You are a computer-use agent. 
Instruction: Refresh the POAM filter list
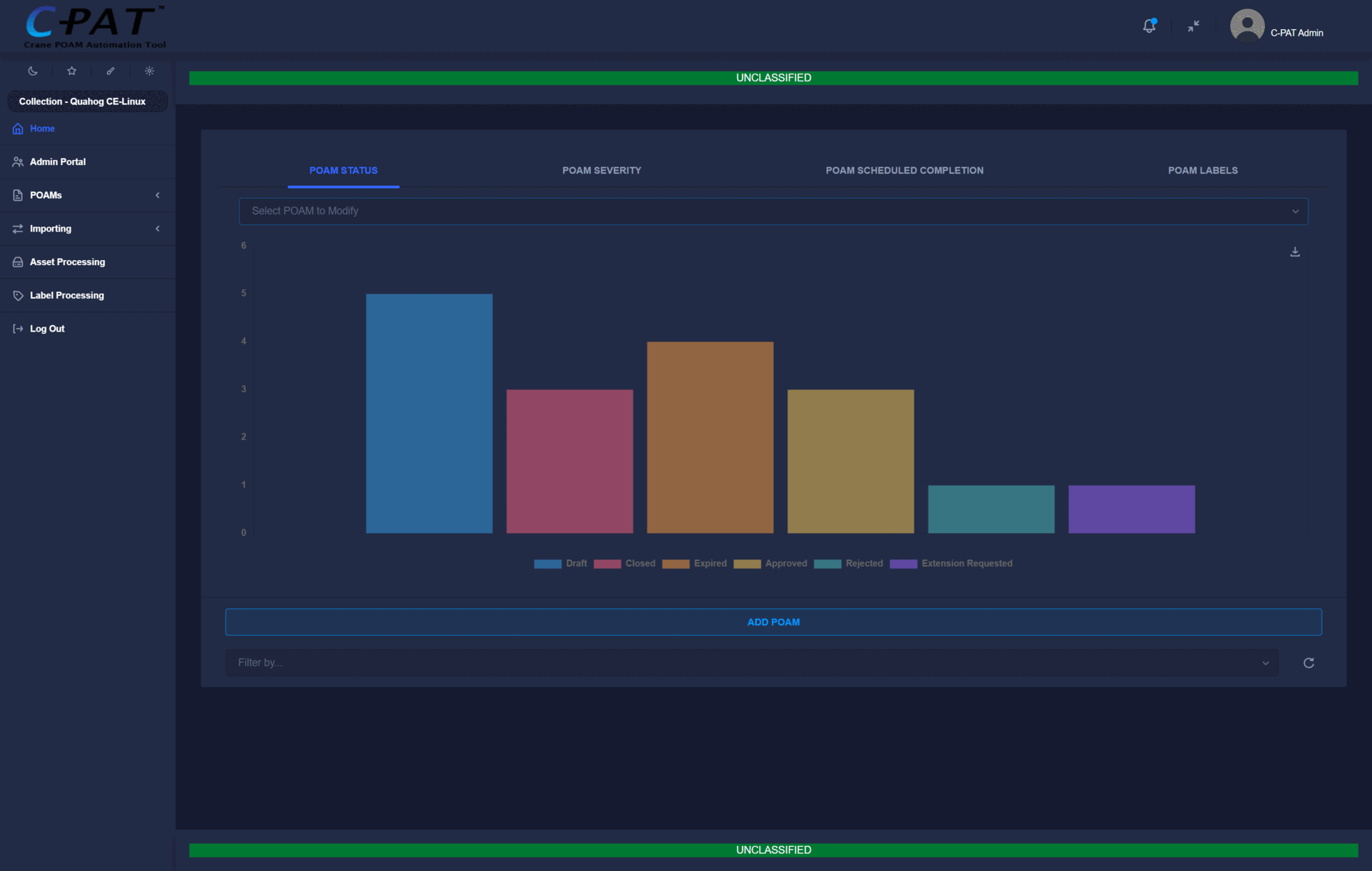coord(1308,663)
